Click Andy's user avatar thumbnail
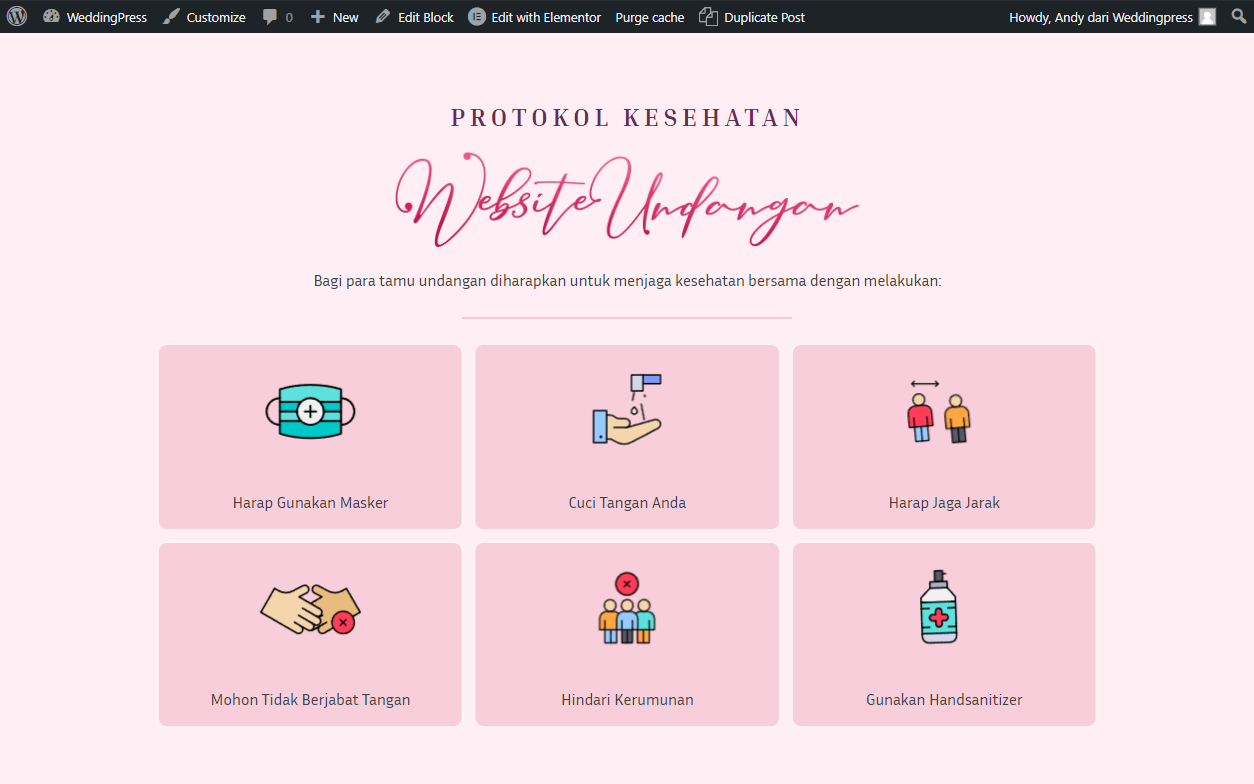 click(x=1206, y=17)
